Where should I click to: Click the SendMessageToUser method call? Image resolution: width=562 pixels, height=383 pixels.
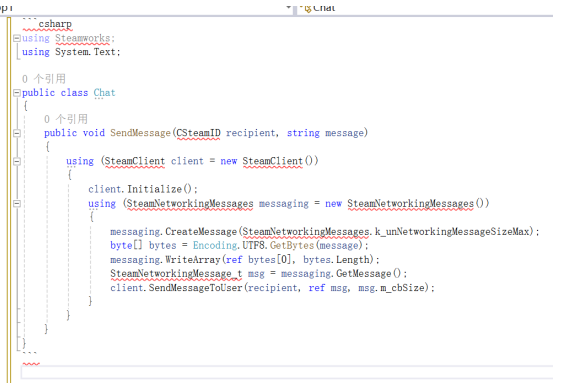[x=196, y=288]
